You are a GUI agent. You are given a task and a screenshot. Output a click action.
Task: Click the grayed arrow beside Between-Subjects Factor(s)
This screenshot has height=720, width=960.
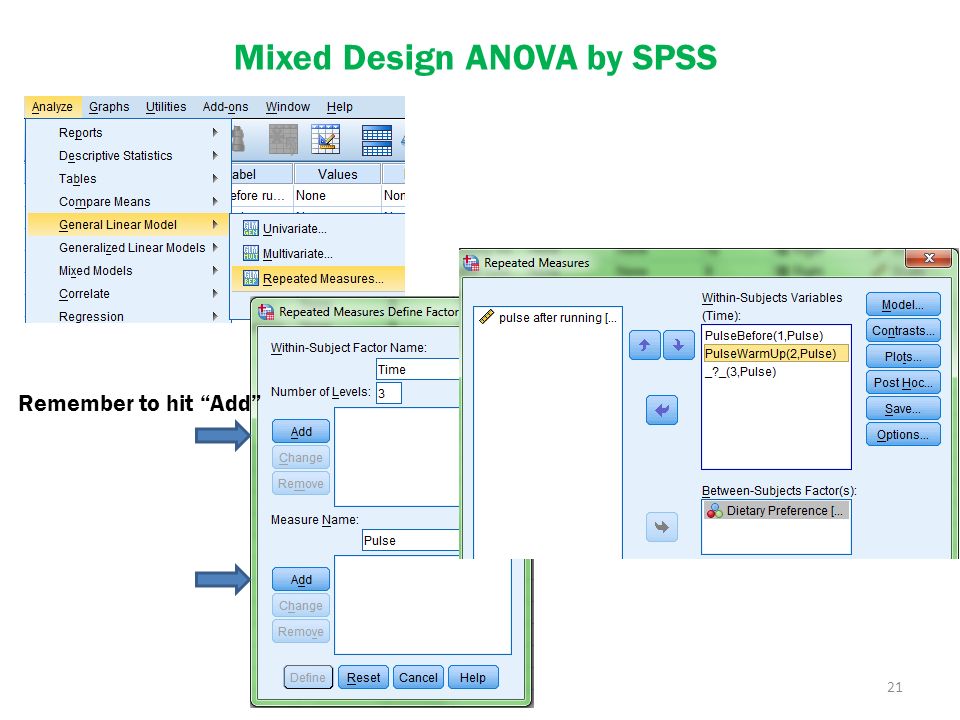click(662, 527)
